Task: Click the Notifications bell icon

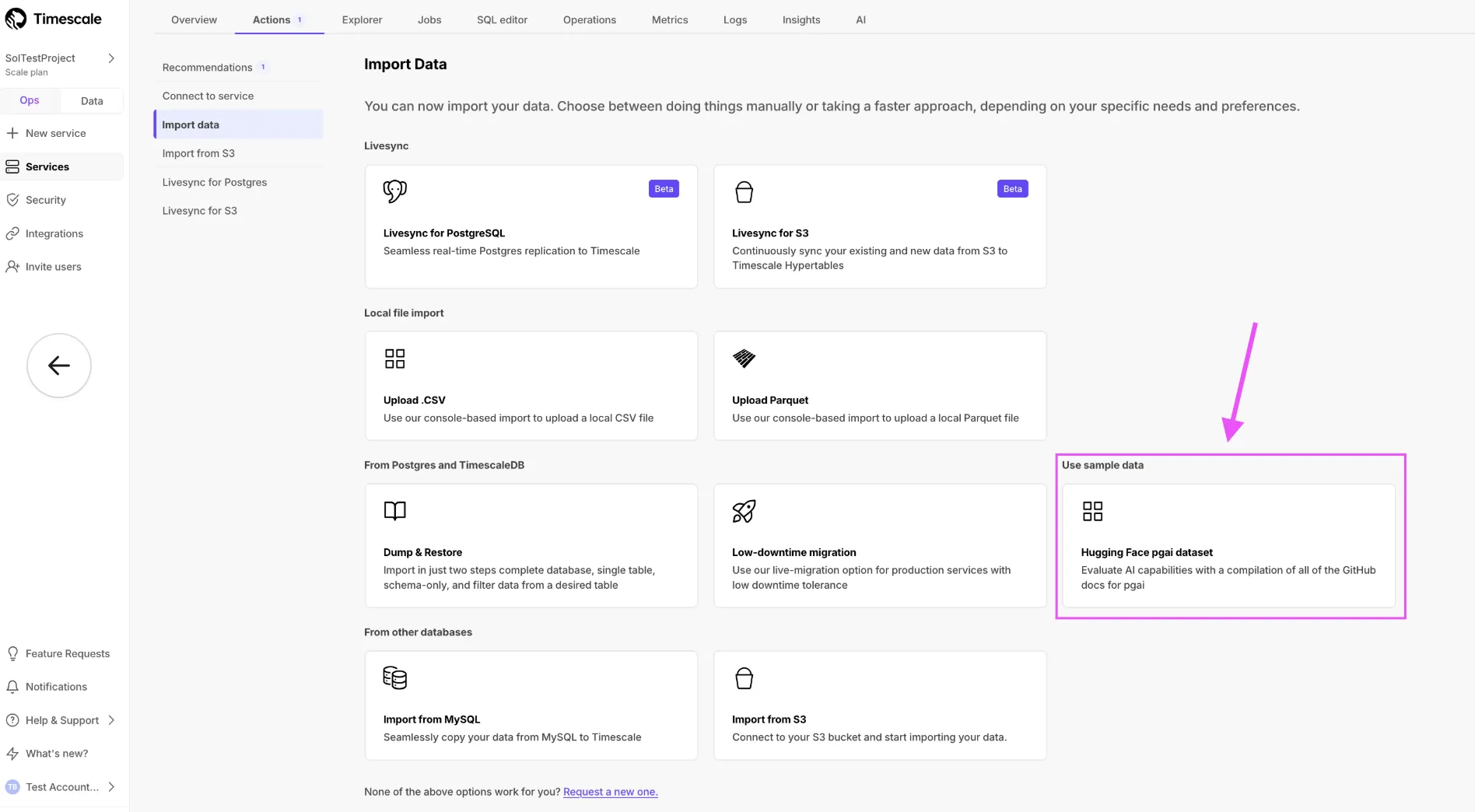Action: 12,687
